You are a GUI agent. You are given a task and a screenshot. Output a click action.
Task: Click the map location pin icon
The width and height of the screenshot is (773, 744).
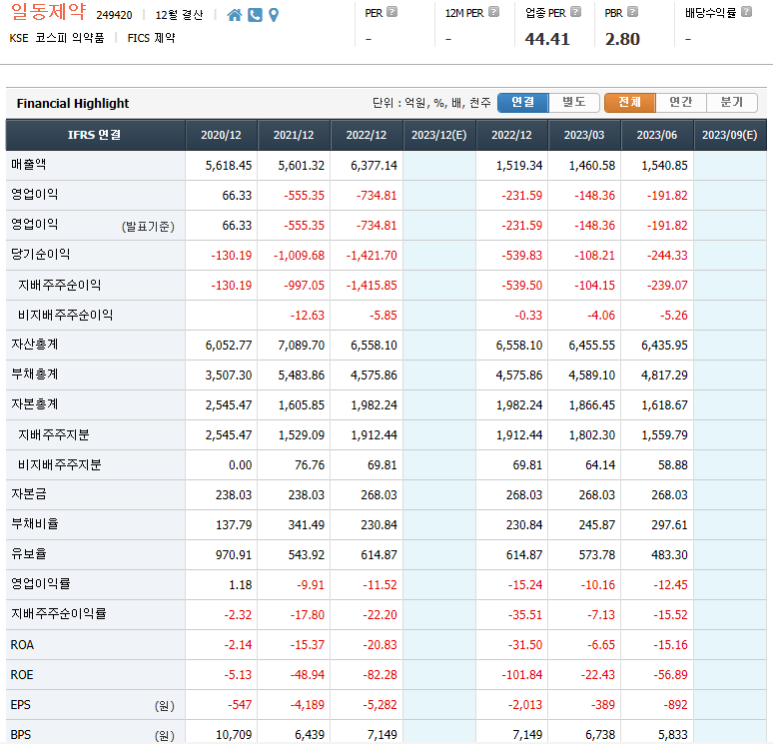(x=274, y=15)
